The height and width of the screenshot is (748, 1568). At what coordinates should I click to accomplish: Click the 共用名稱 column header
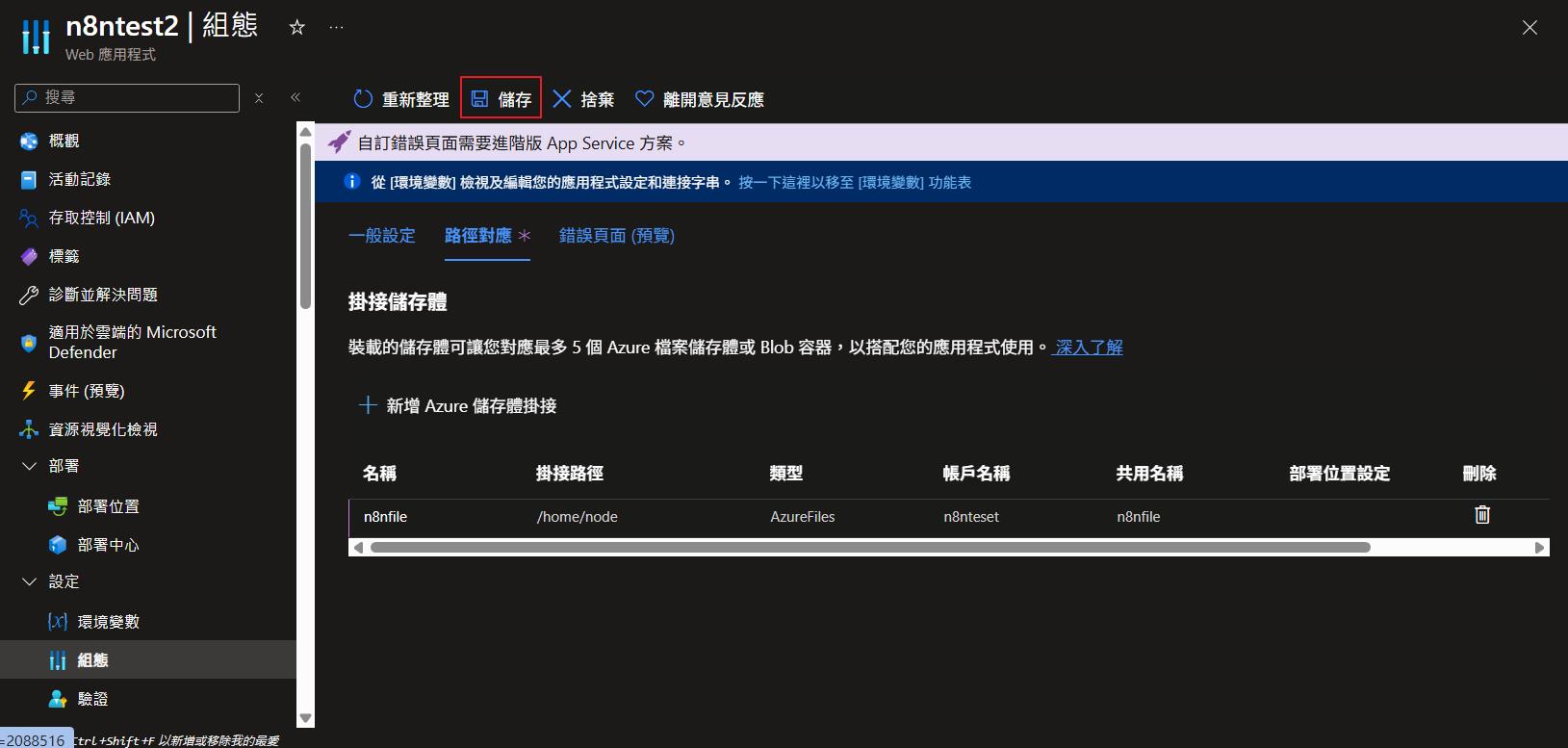1149,474
